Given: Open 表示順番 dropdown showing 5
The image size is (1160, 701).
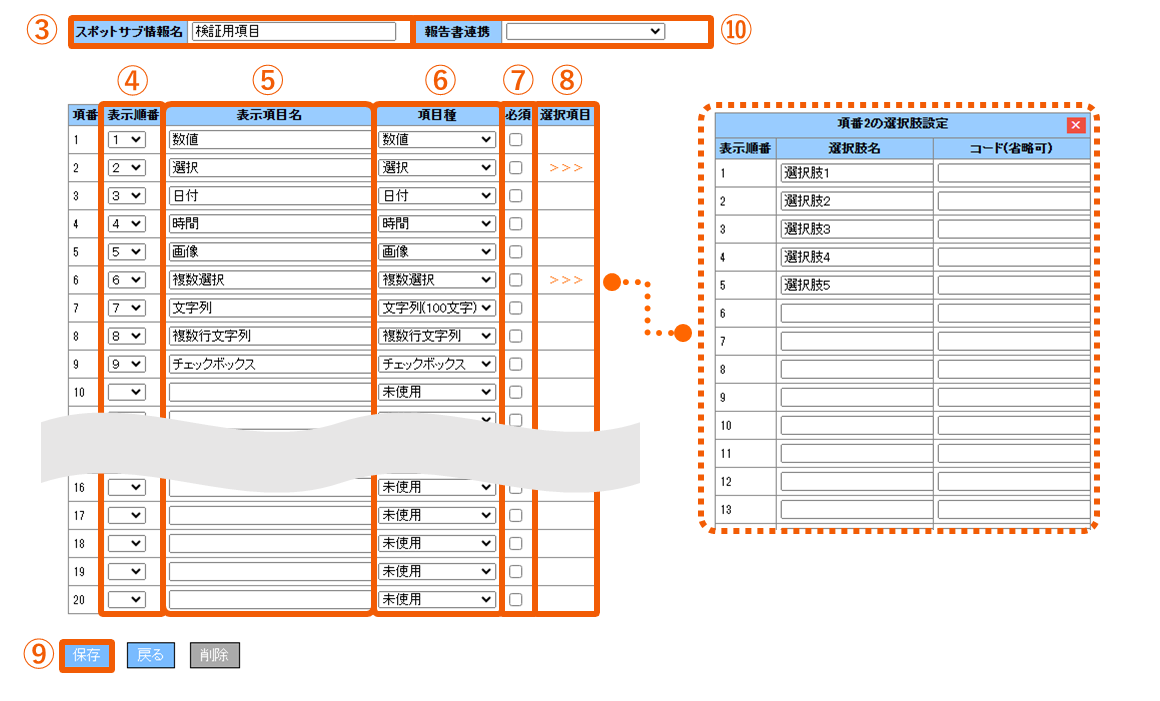Looking at the screenshot, I should tap(127, 252).
